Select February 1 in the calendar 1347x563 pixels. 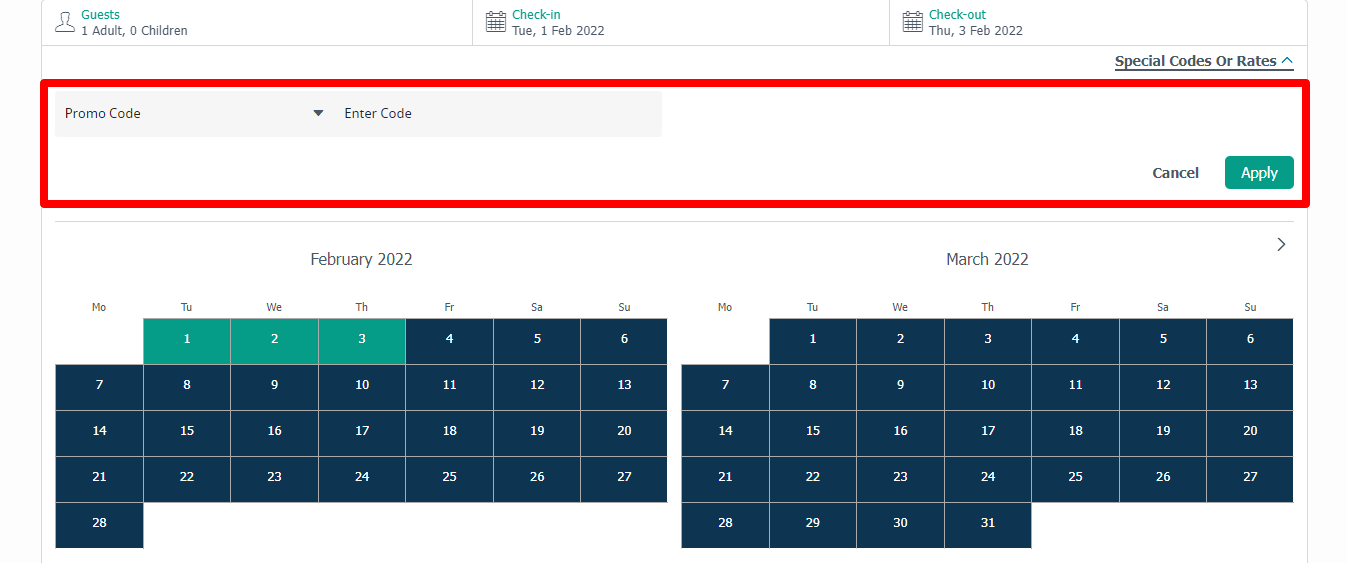pos(187,340)
